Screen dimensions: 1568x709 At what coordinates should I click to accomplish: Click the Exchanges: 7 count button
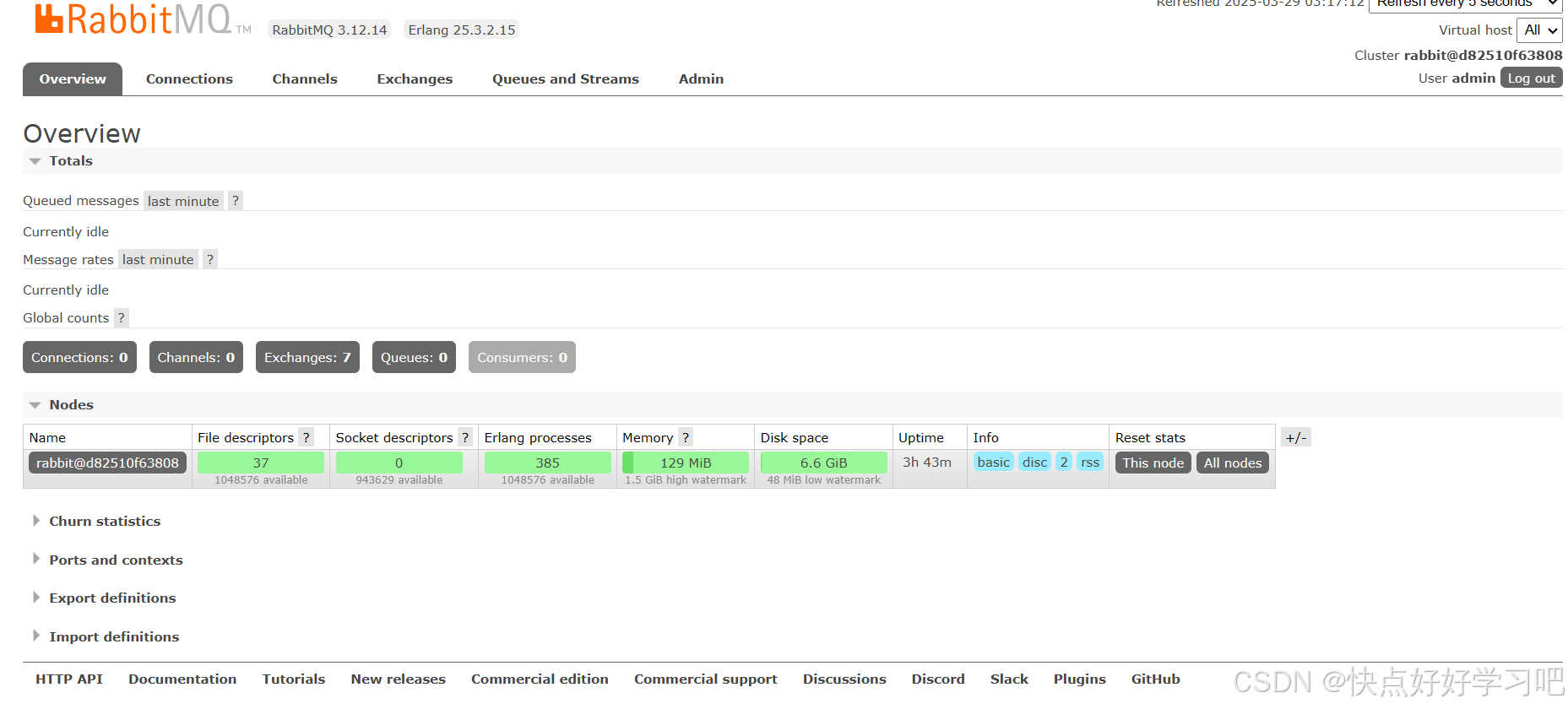point(307,357)
